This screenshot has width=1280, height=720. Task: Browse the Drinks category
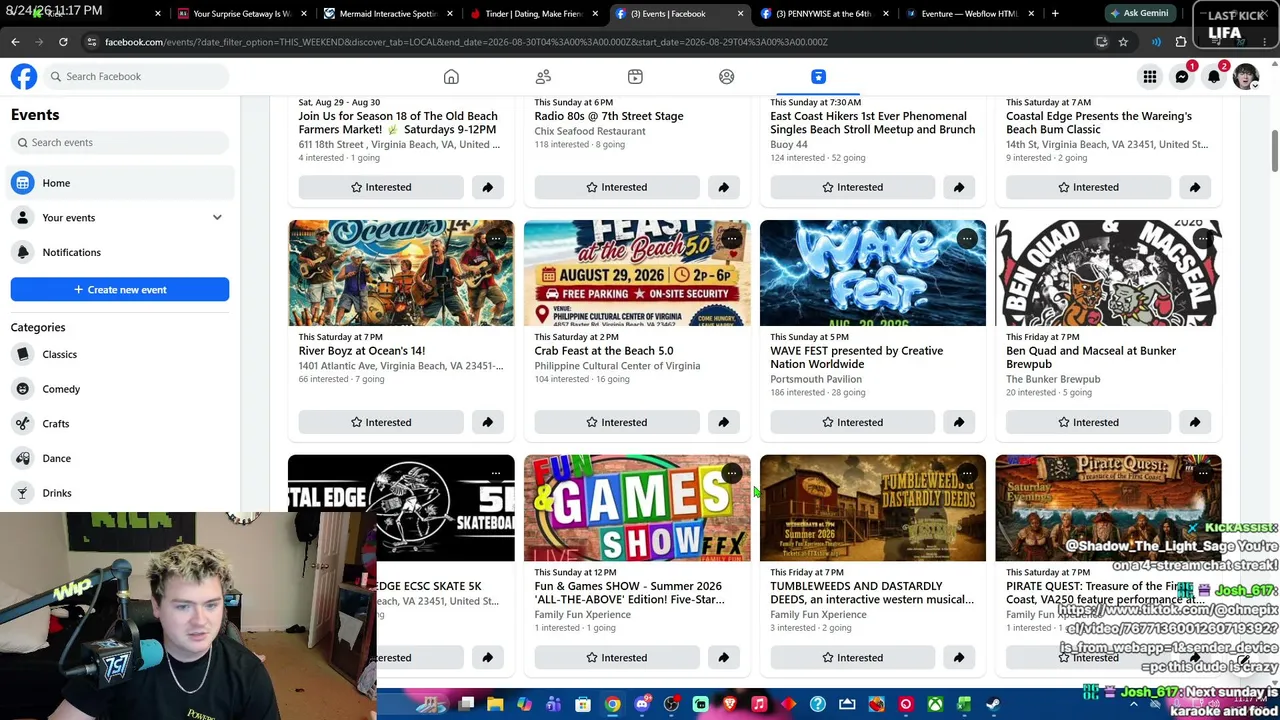click(x=120, y=493)
